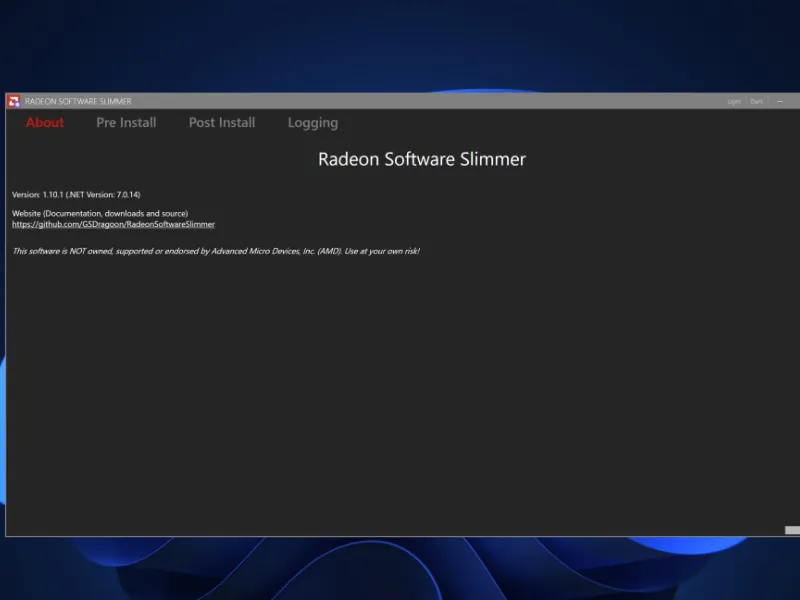800x600 pixels.
Task: Switch to the Dark theme
Action: [756, 102]
